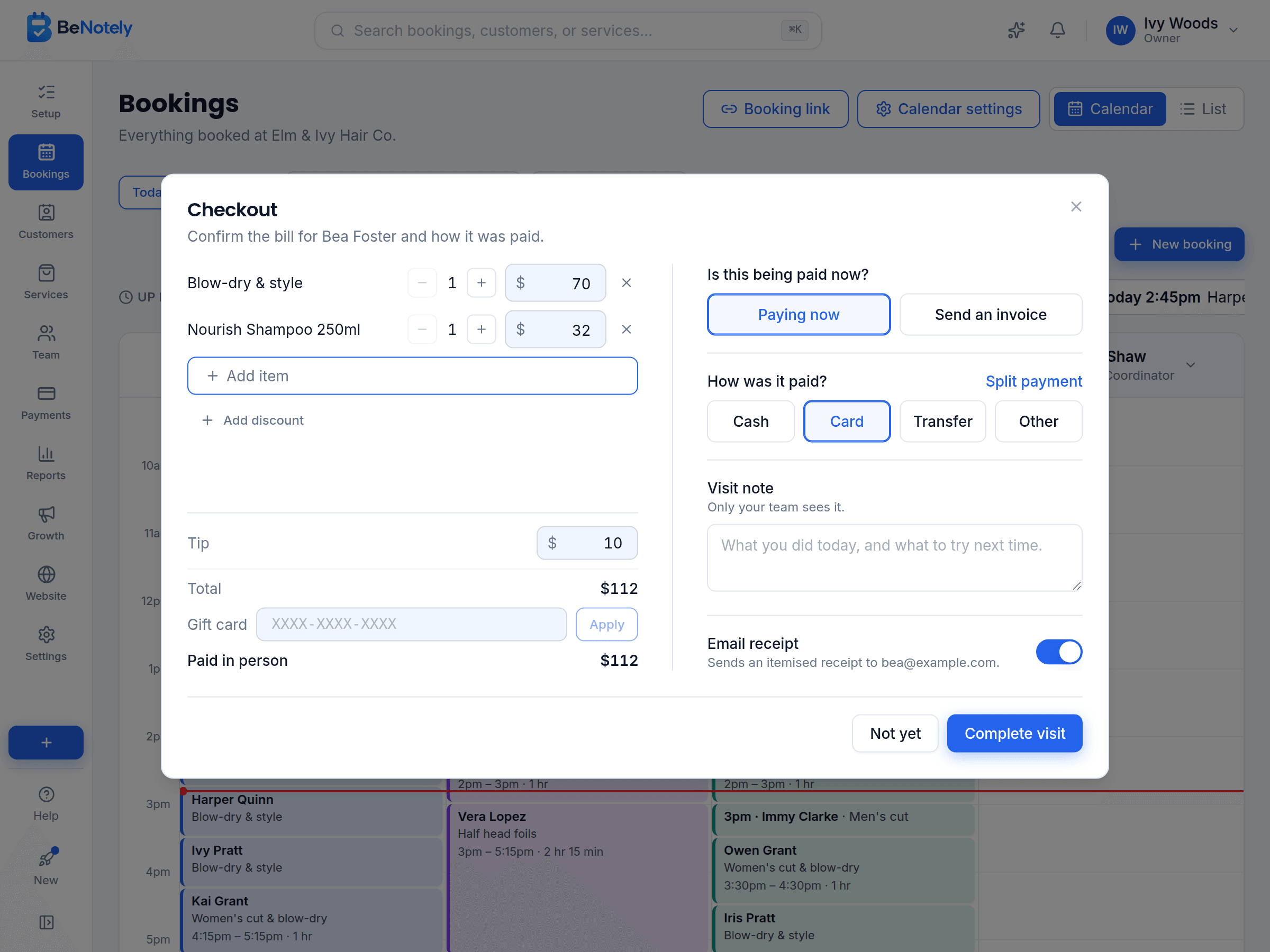Close the Checkout dialog
This screenshot has width=1270, height=952.
1076,207
